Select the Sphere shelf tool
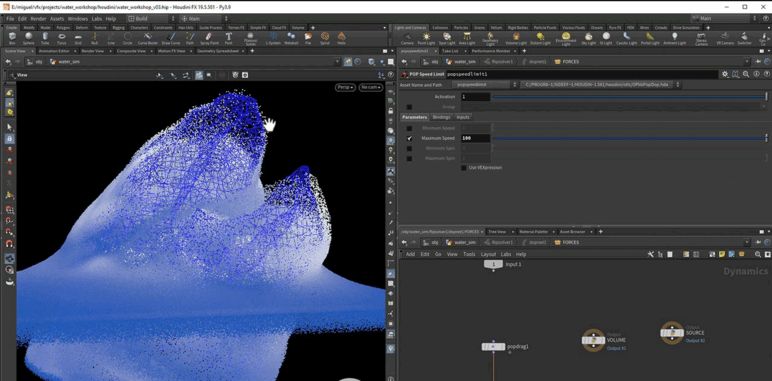Viewport: 772px width, 381px height. [29, 38]
